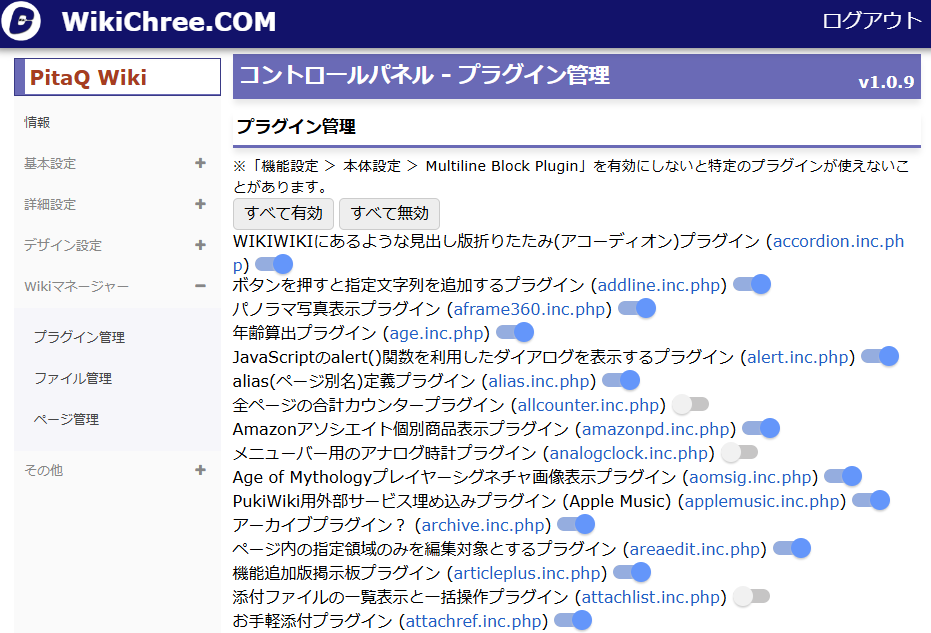Toggle the accordion.inc.php plugin switch
Viewport: 931px width, 633px height.
(x=274, y=264)
